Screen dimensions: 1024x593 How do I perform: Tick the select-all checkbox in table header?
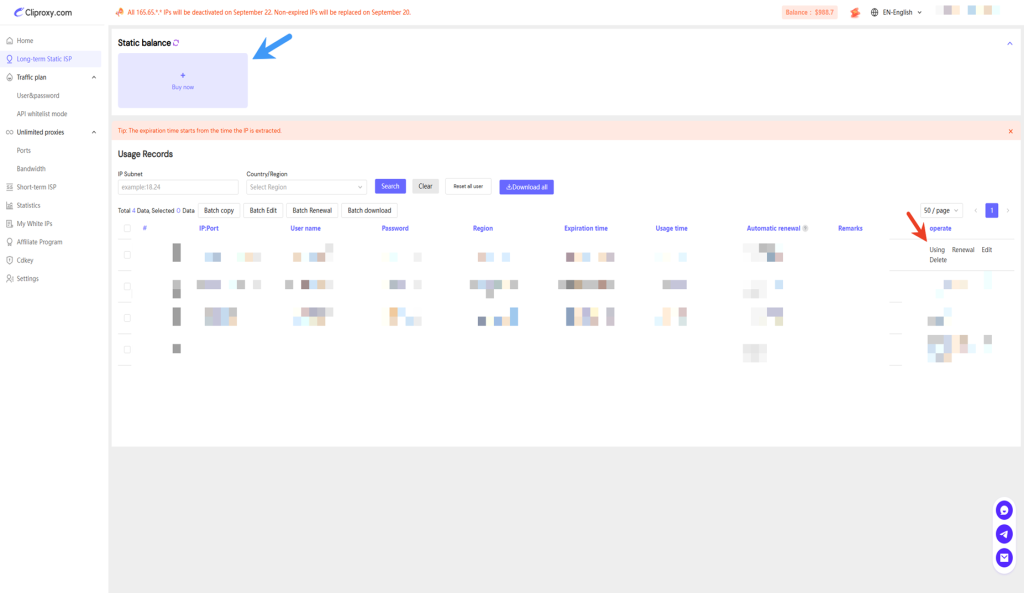tap(126, 228)
